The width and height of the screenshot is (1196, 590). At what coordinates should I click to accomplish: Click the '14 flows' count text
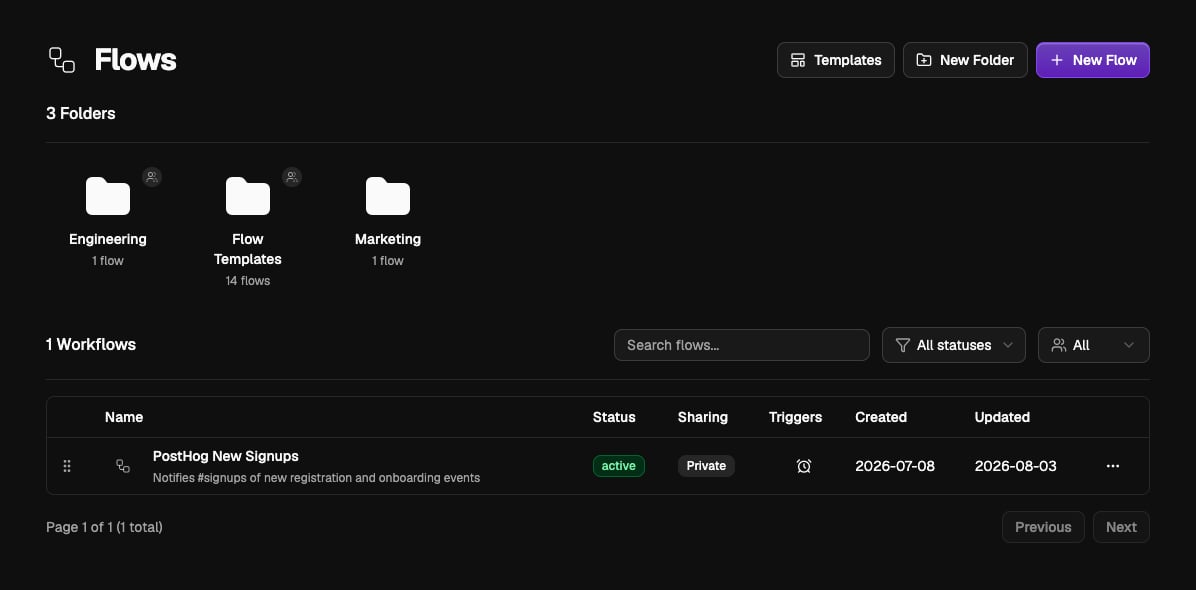[x=248, y=281]
